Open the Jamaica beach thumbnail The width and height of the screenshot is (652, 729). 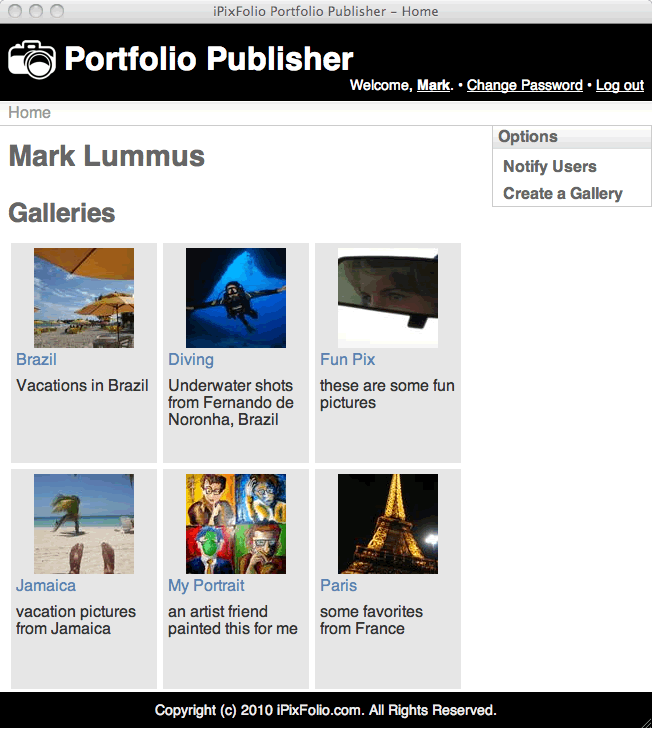84,524
